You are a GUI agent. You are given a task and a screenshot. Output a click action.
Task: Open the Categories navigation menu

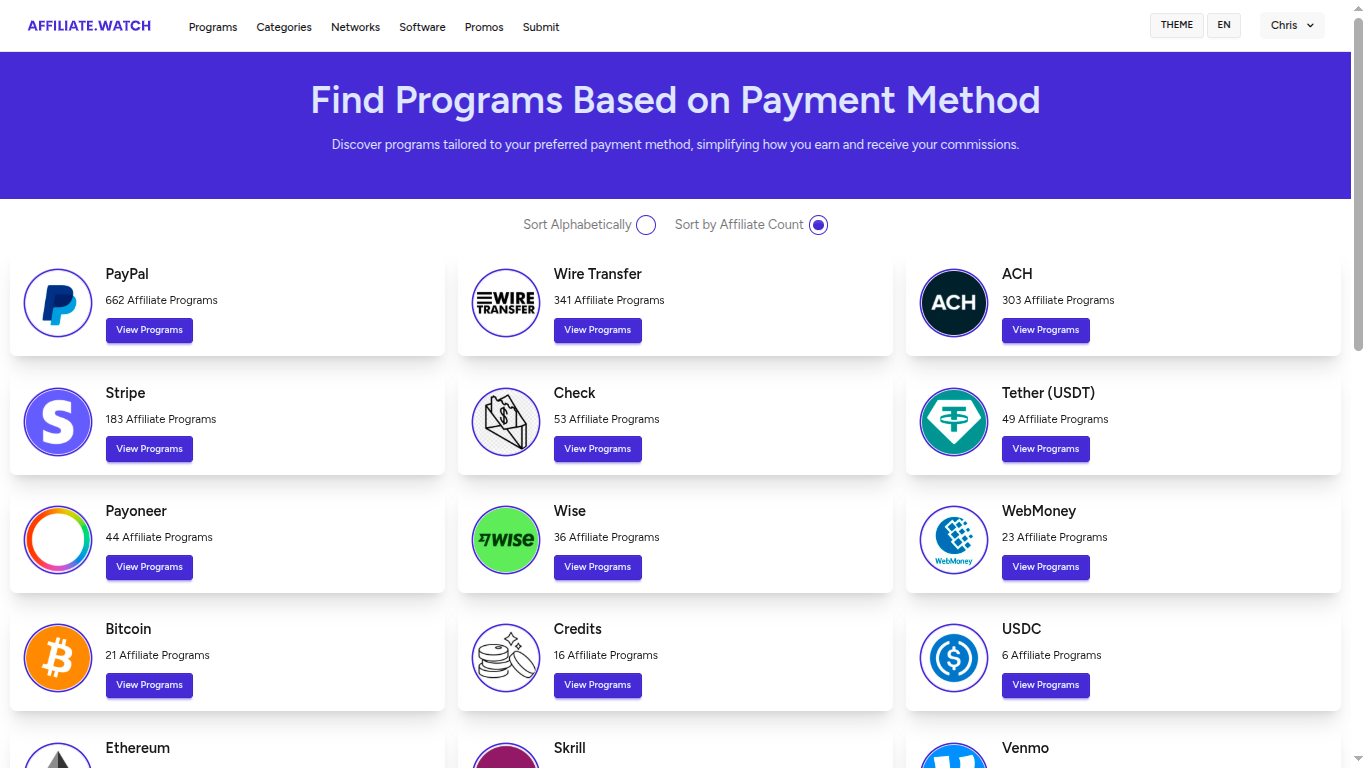click(x=283, y=27)
